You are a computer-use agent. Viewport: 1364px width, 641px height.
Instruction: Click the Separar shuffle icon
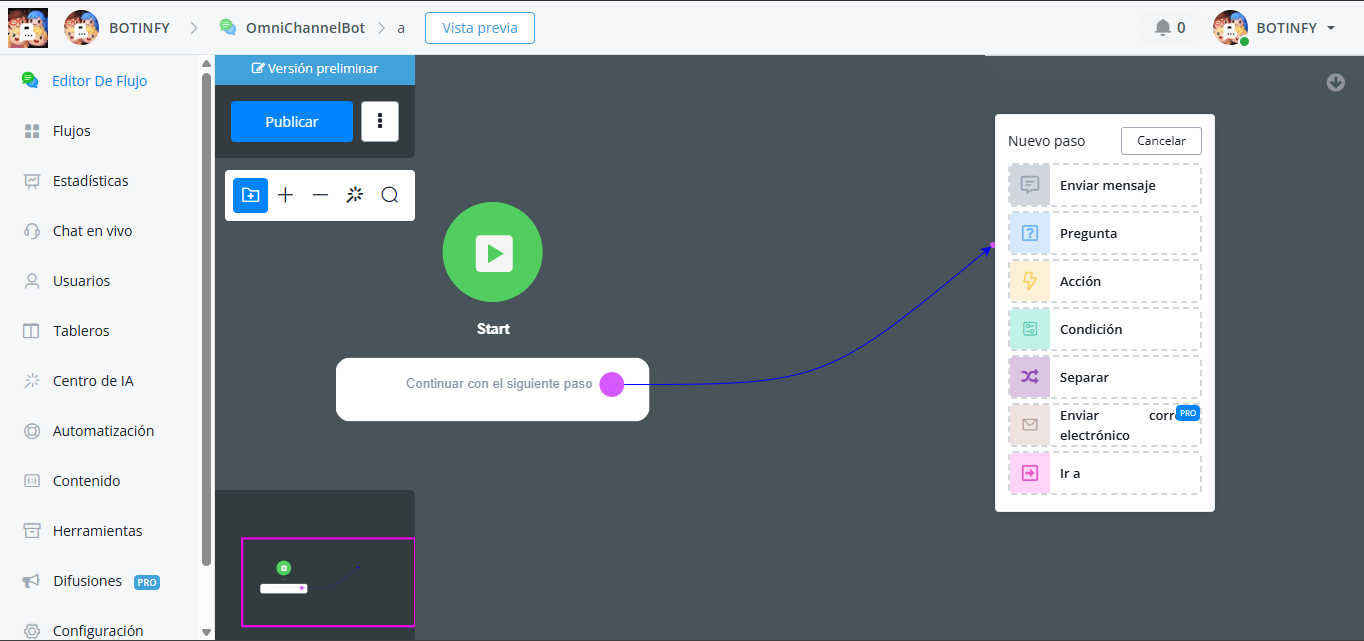(1030, 377)
